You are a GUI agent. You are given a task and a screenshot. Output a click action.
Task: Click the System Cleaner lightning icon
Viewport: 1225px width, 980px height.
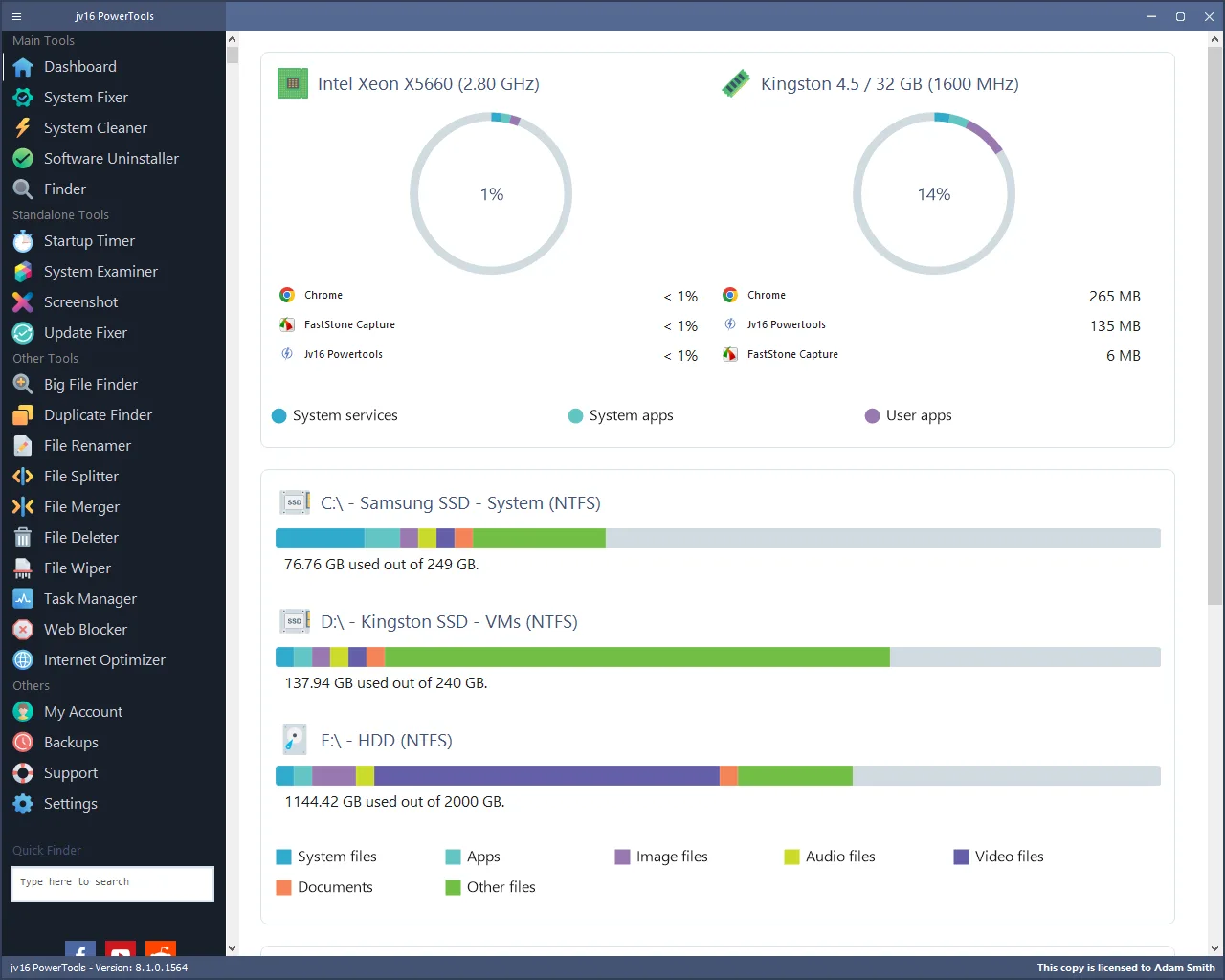(23, 128)
